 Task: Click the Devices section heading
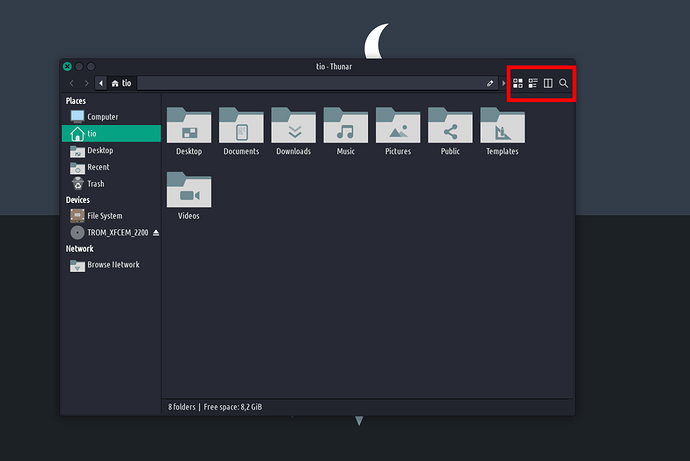[x=77, y=200]
